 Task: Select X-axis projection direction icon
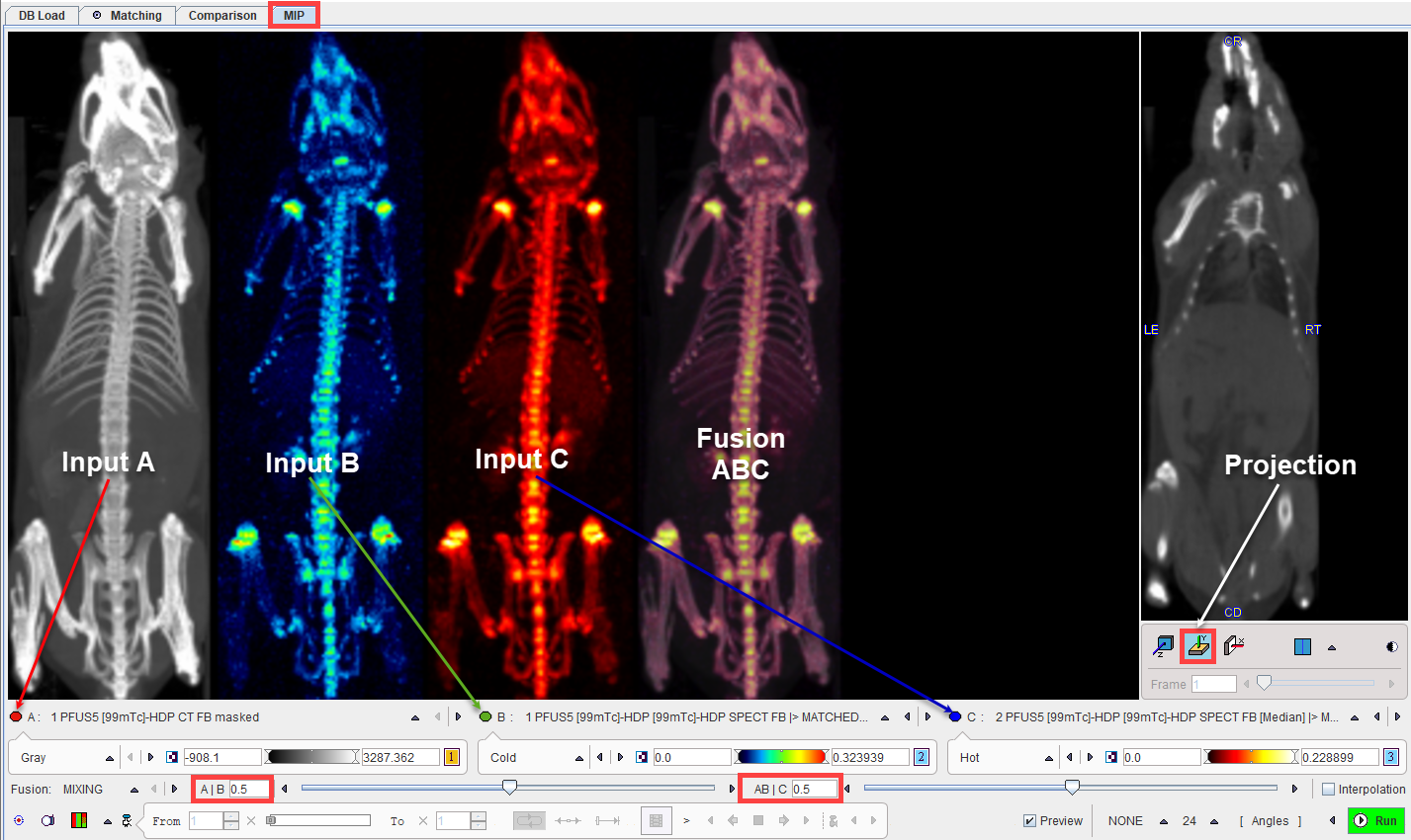(1233, 646)
